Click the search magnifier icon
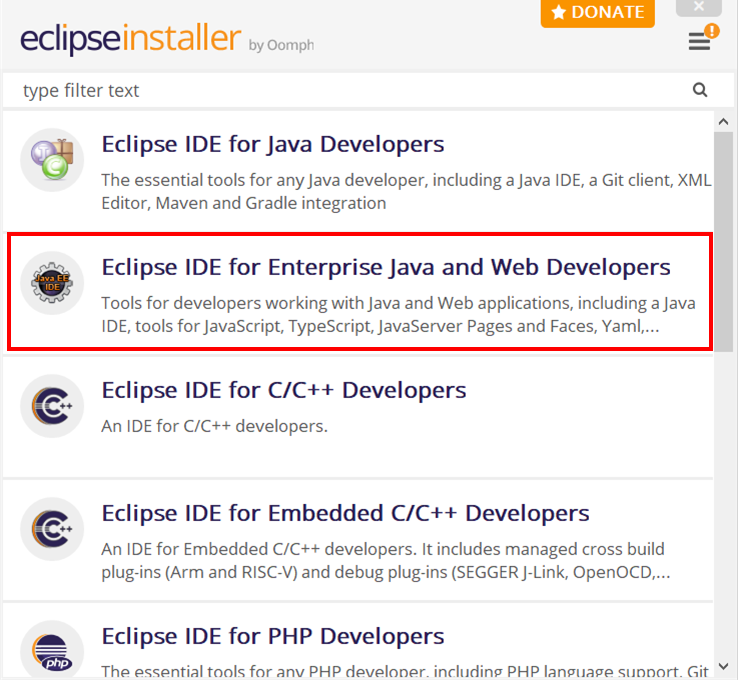This screenshot has height=680, width=738. click(700, 90)
